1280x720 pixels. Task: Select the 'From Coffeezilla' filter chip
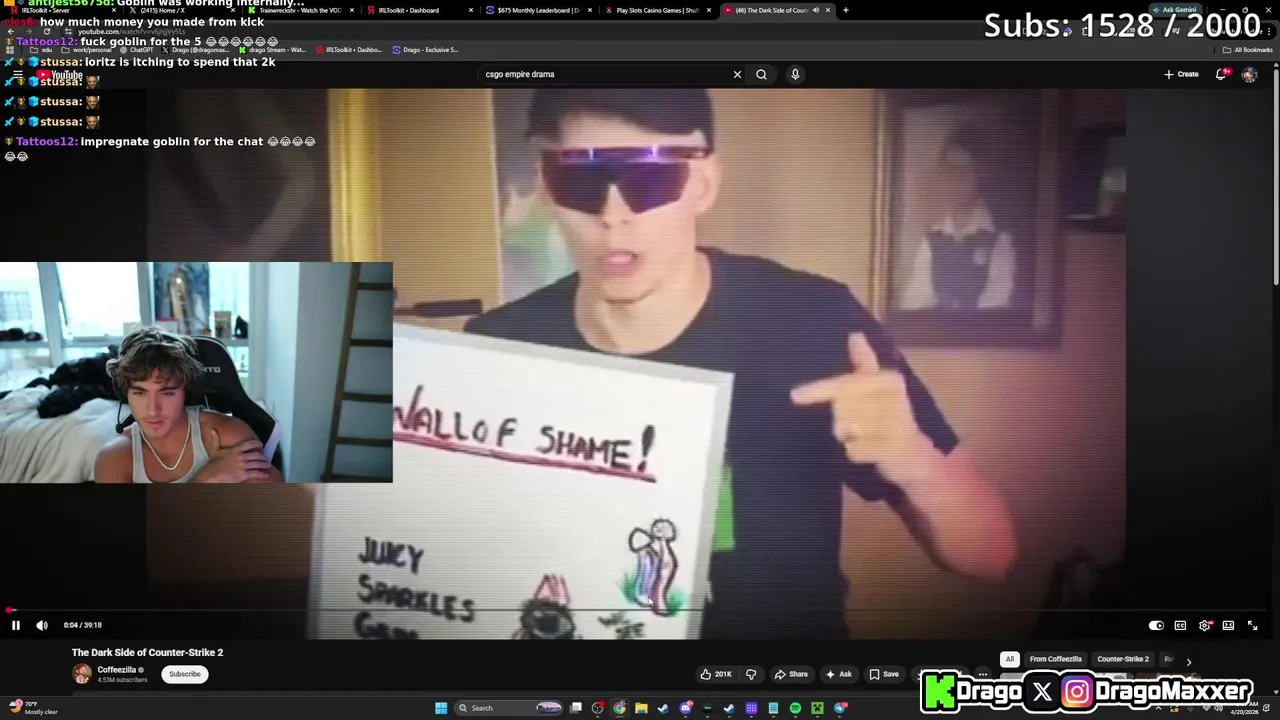(1056, 659)
